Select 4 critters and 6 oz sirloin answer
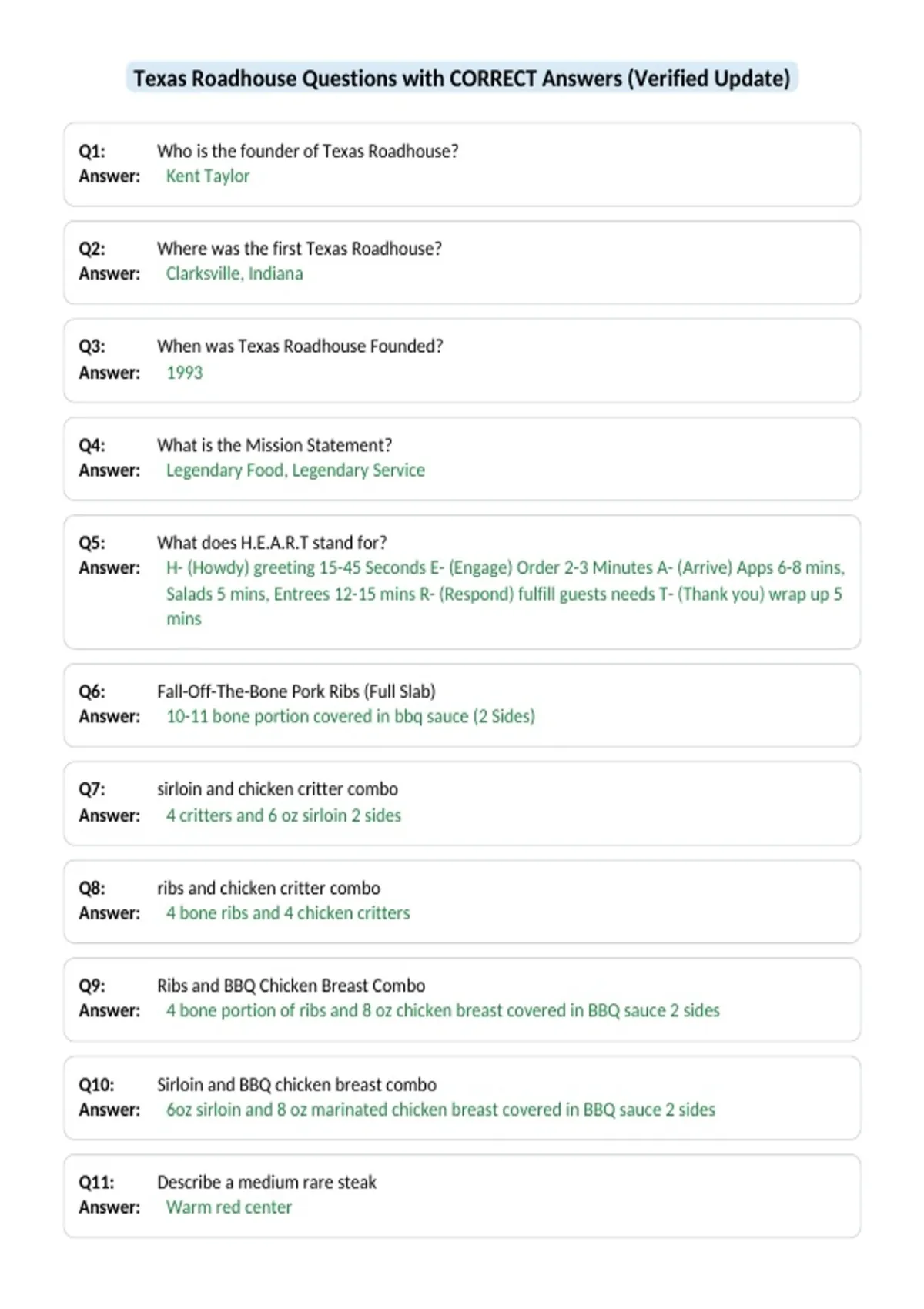Screen dimensions: 924x1309 (284, 815)
